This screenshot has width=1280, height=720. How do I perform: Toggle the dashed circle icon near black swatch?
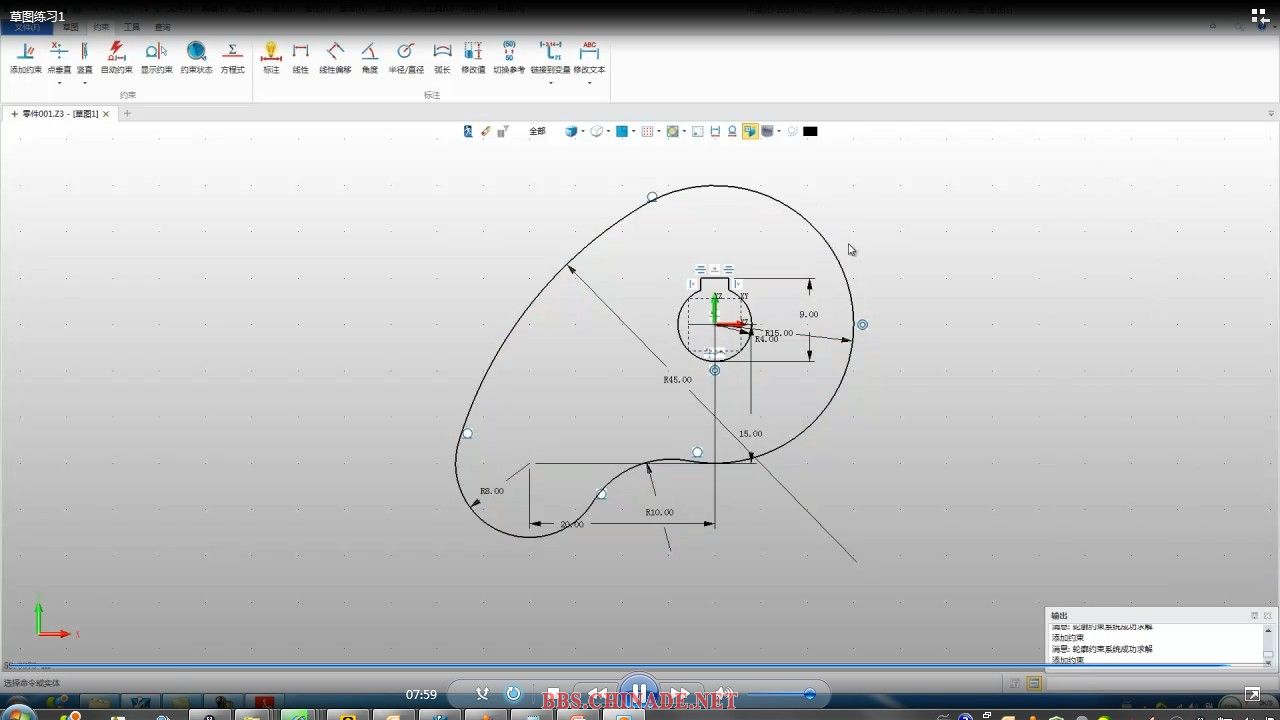[x=792, y=131]
